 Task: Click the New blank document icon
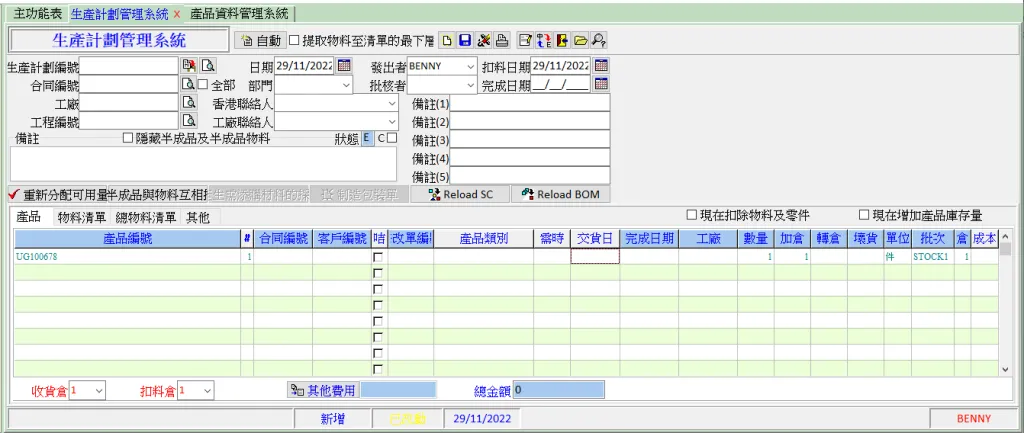449,41
